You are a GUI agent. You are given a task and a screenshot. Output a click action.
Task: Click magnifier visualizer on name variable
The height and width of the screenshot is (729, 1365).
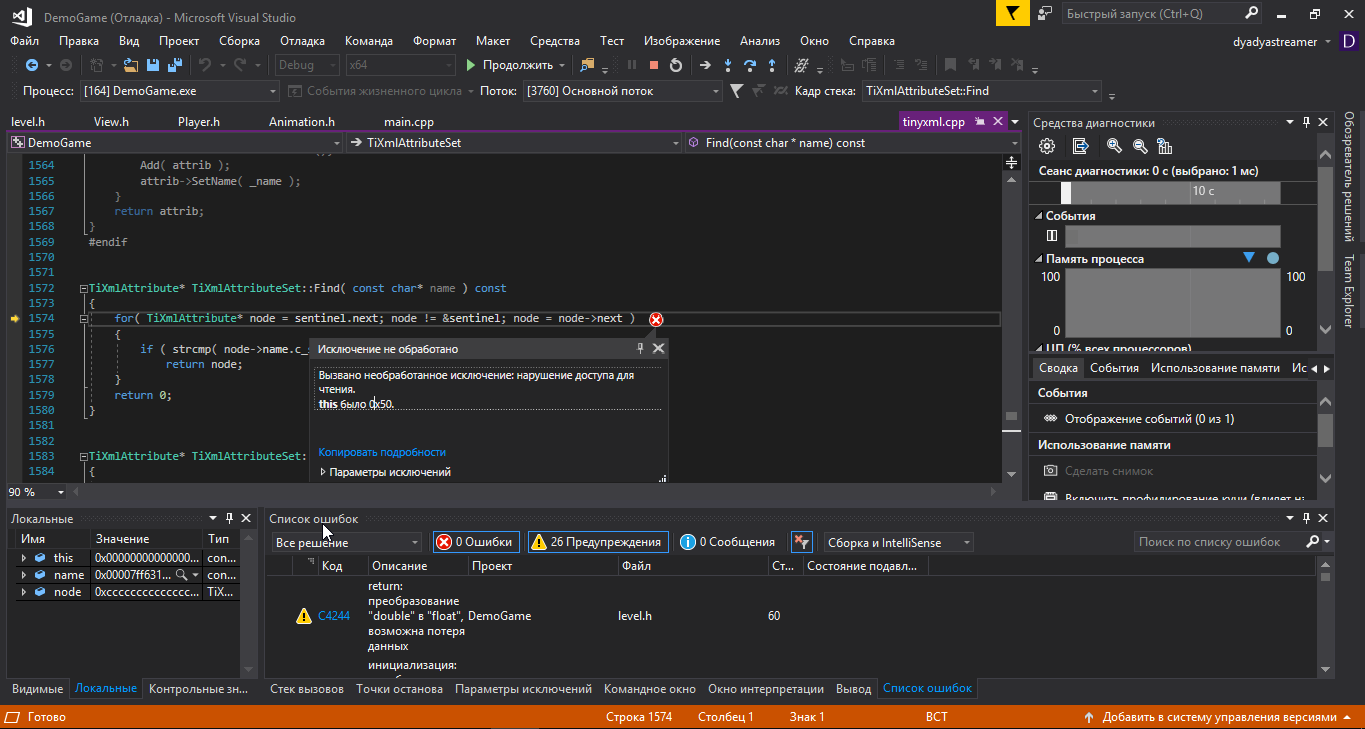181,575
